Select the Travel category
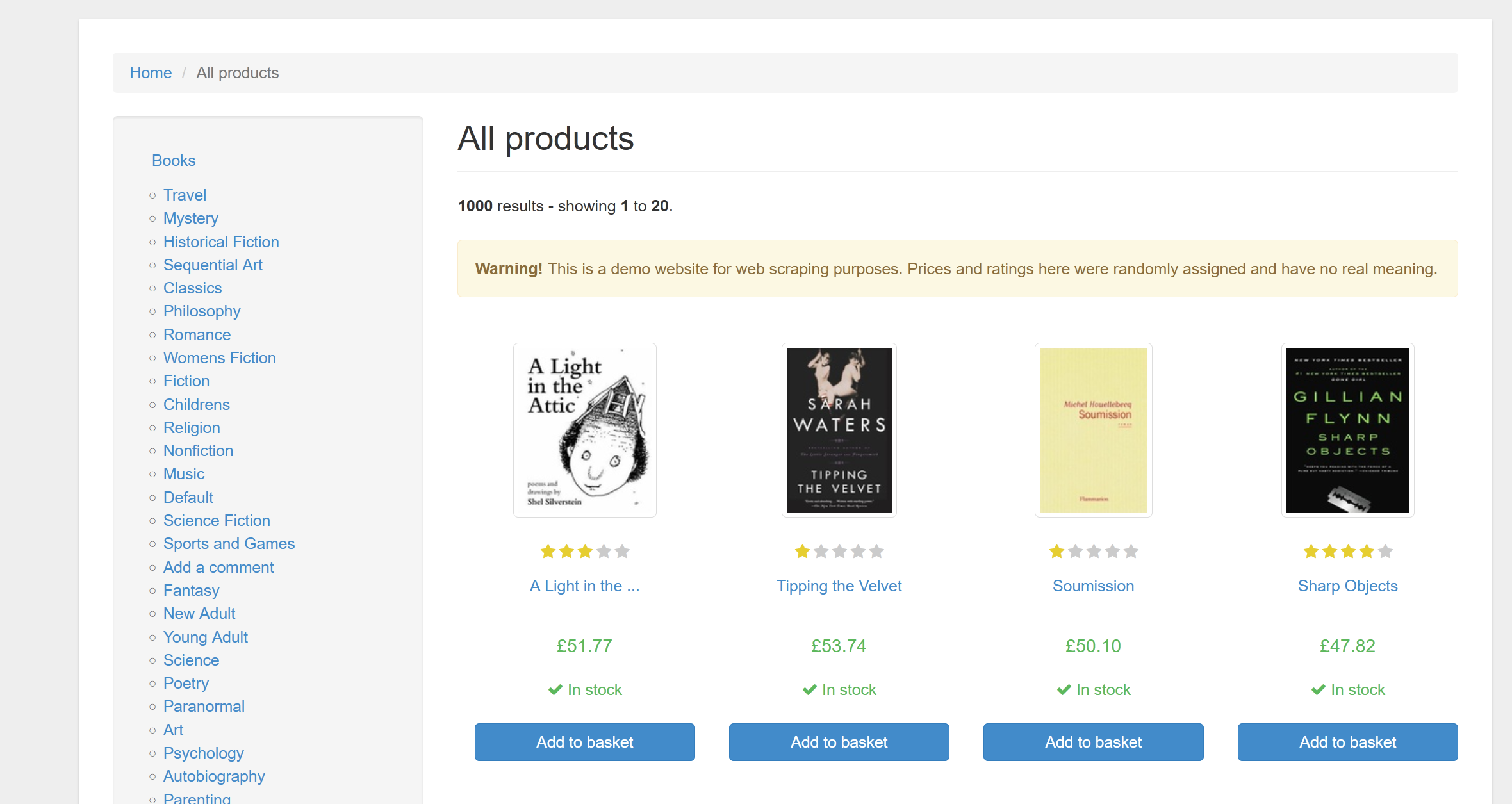Viewport: 1512px width, 804px height. pos(185,195)
